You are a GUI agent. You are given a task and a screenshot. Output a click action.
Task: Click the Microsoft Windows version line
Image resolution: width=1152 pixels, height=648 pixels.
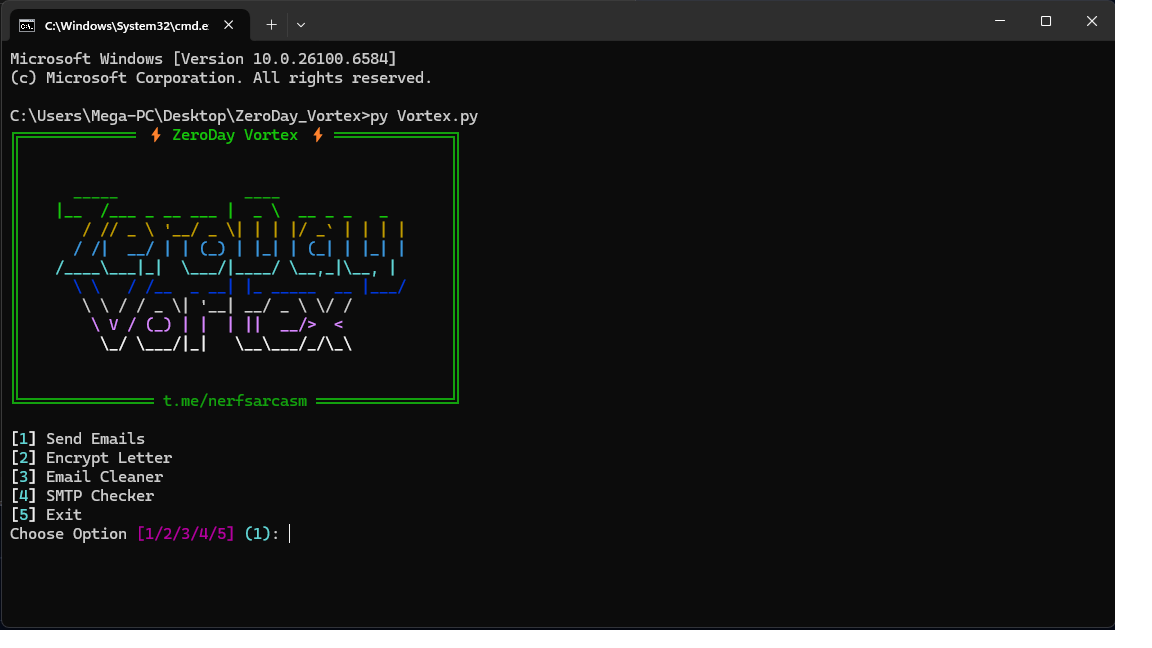(x=204, y=59)
